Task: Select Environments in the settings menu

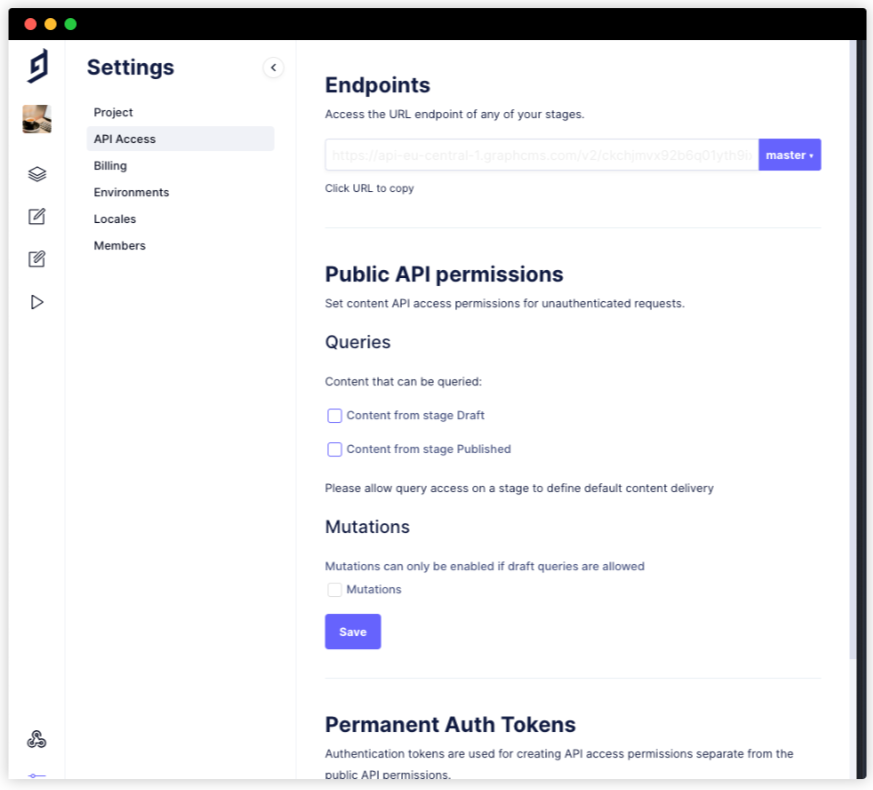Action: pyautogui.click(x=131, y=192)
